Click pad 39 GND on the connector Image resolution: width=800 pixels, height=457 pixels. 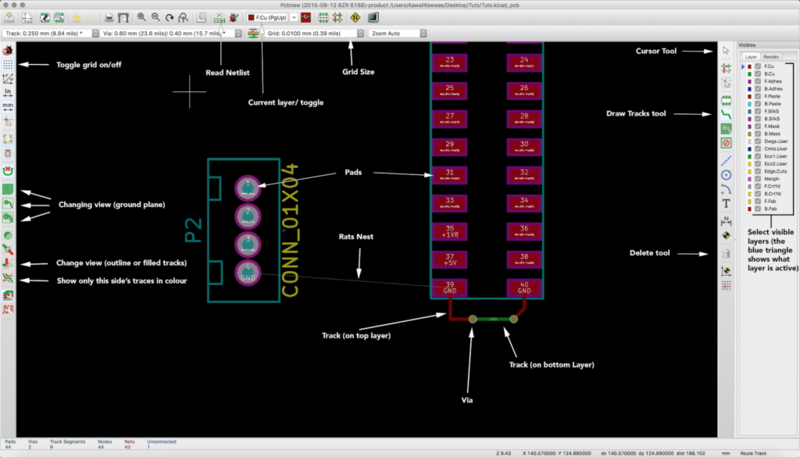[x=449, y=288]
